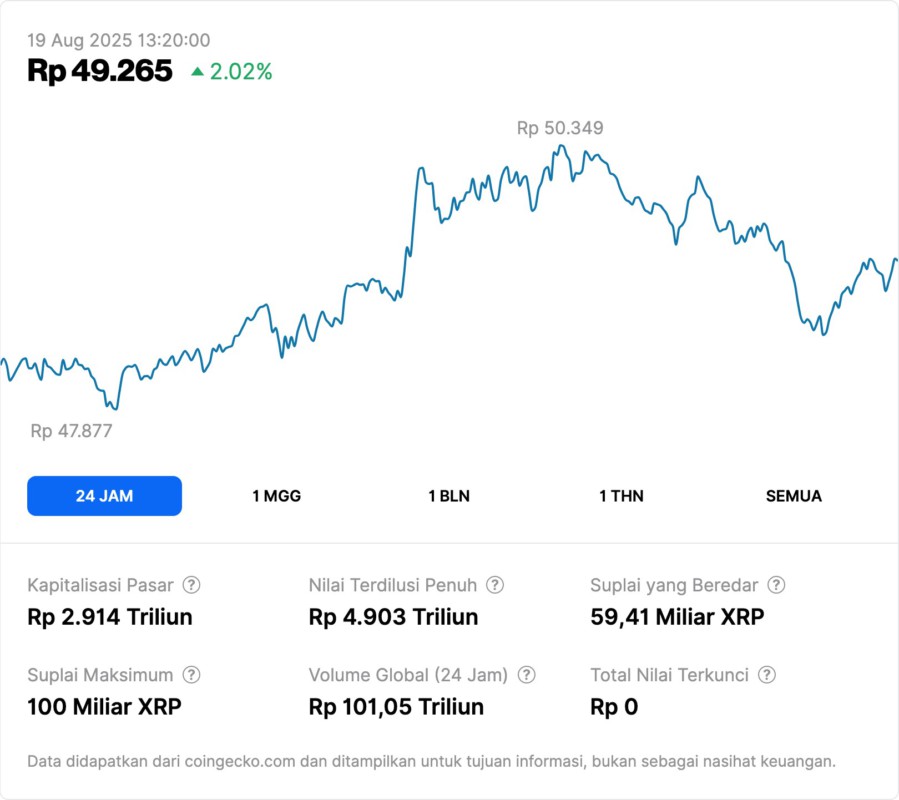
Task: Click the green price-up triangle icon
Action: [x=197, y=71]
